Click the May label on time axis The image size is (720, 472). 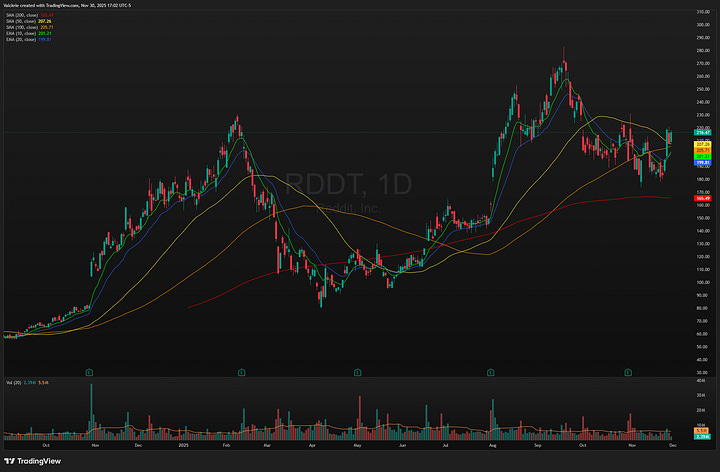coord(357,445)
